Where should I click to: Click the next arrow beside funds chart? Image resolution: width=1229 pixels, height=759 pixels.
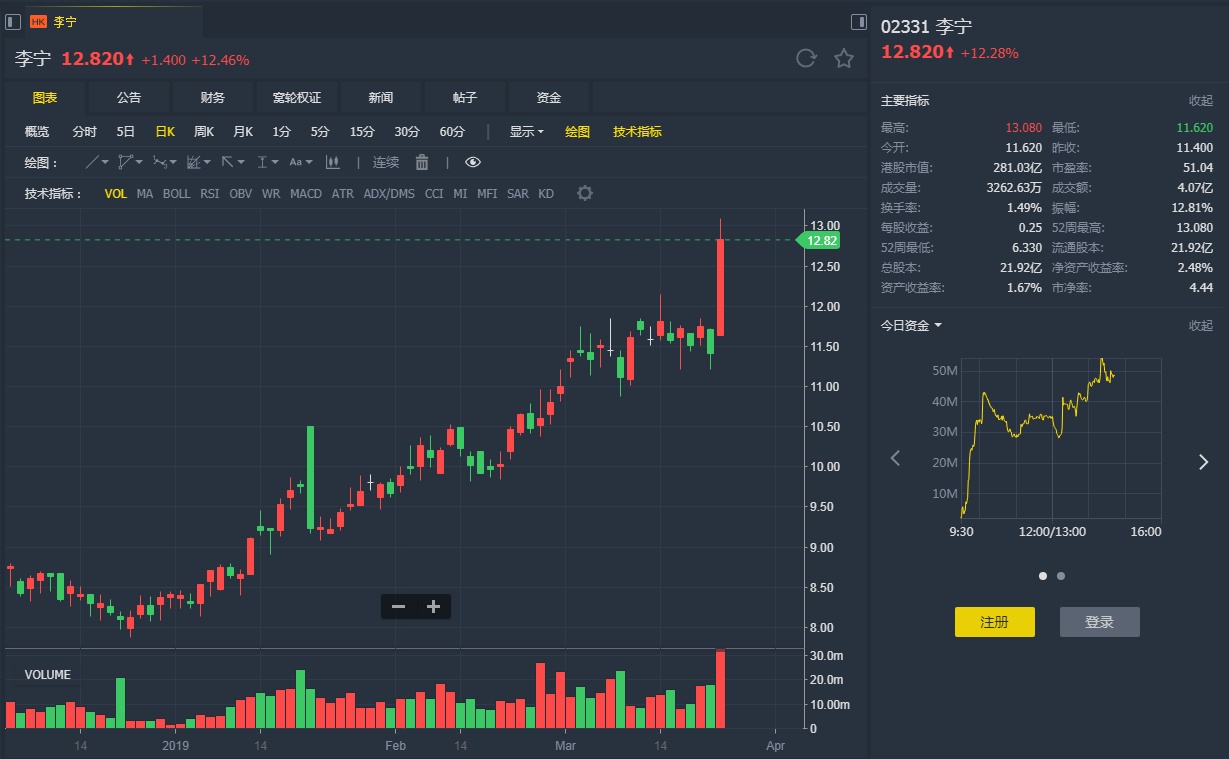[x=1203, y=461]
